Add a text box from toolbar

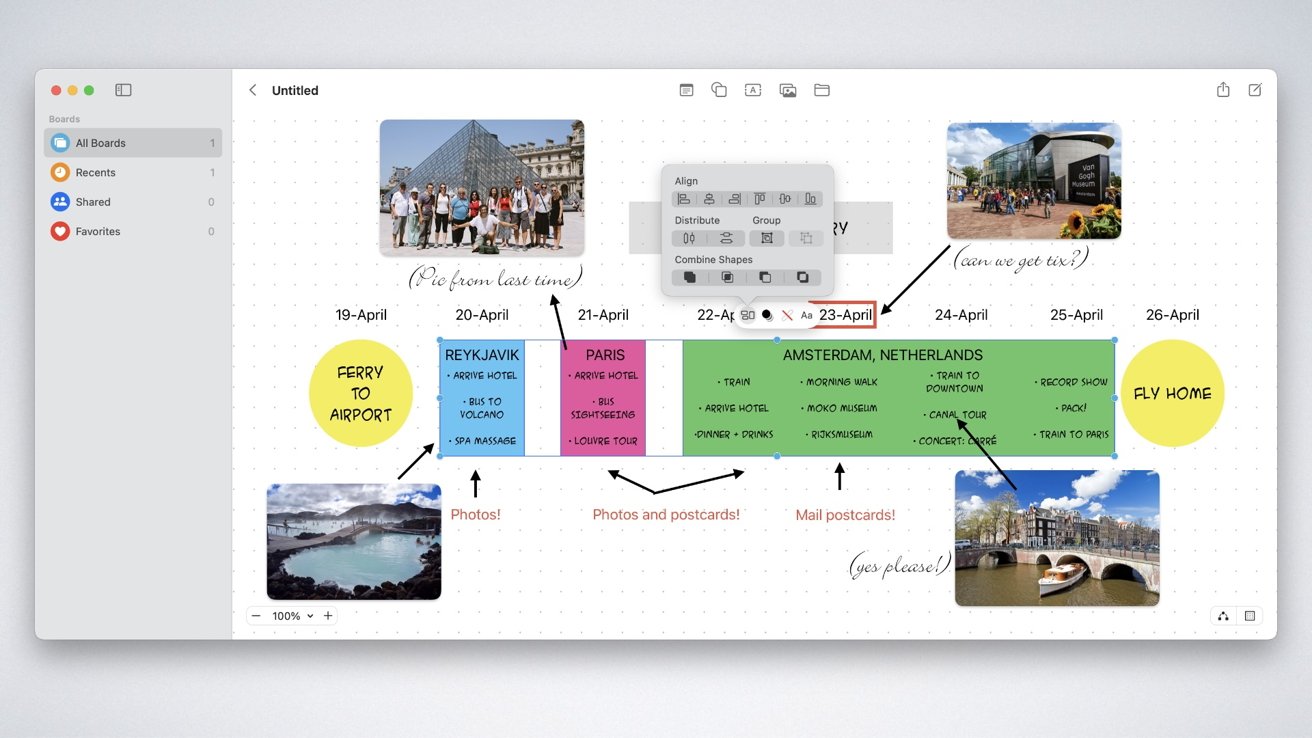coord(753,90)
